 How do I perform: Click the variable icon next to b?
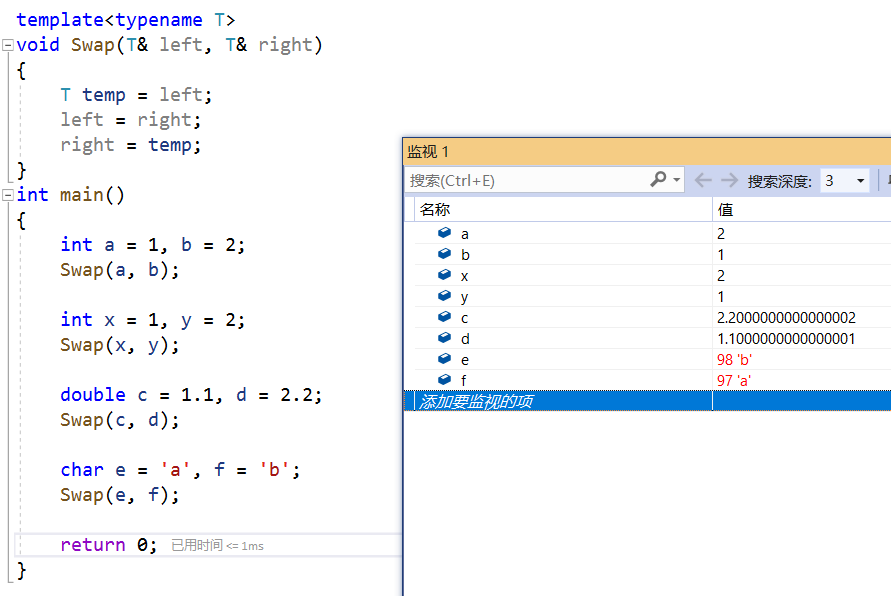tap(444, 254)
